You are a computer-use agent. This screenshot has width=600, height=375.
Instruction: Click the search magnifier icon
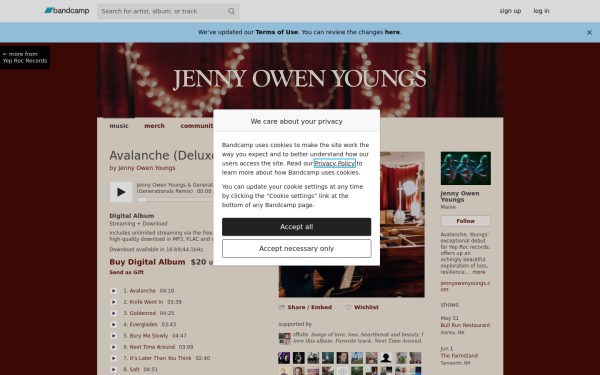(x=231, y=11)
